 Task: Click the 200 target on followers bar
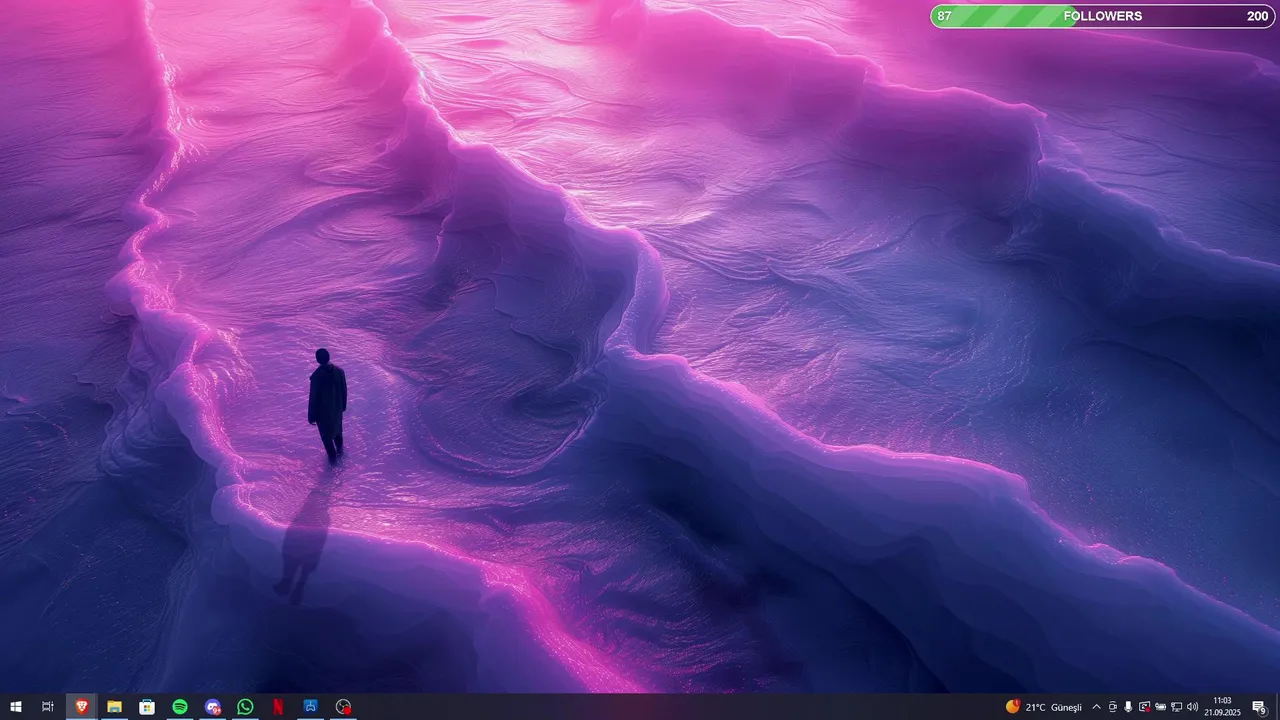[x=1257, y=16]
